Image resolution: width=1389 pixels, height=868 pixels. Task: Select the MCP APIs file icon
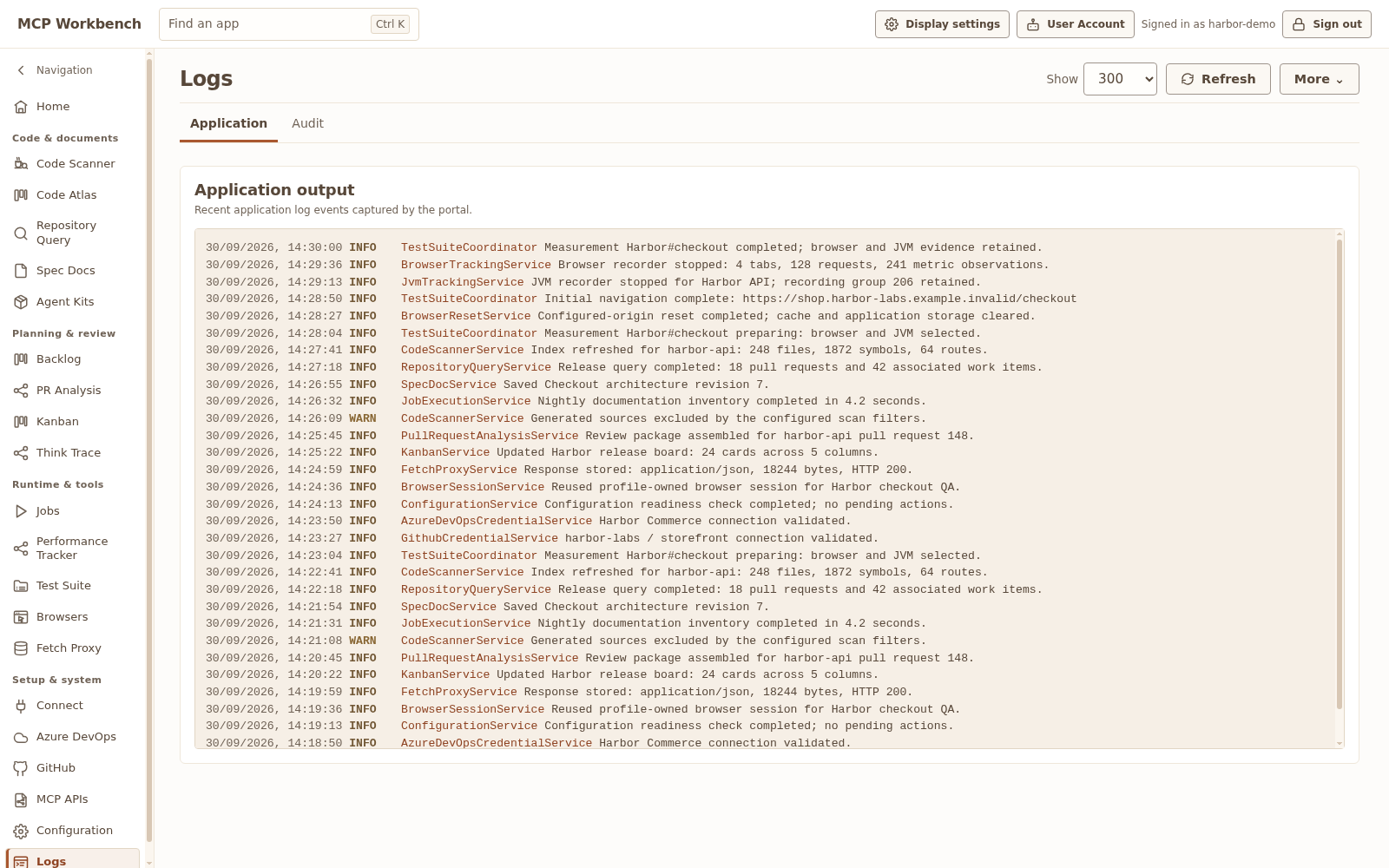pos(21,799)
